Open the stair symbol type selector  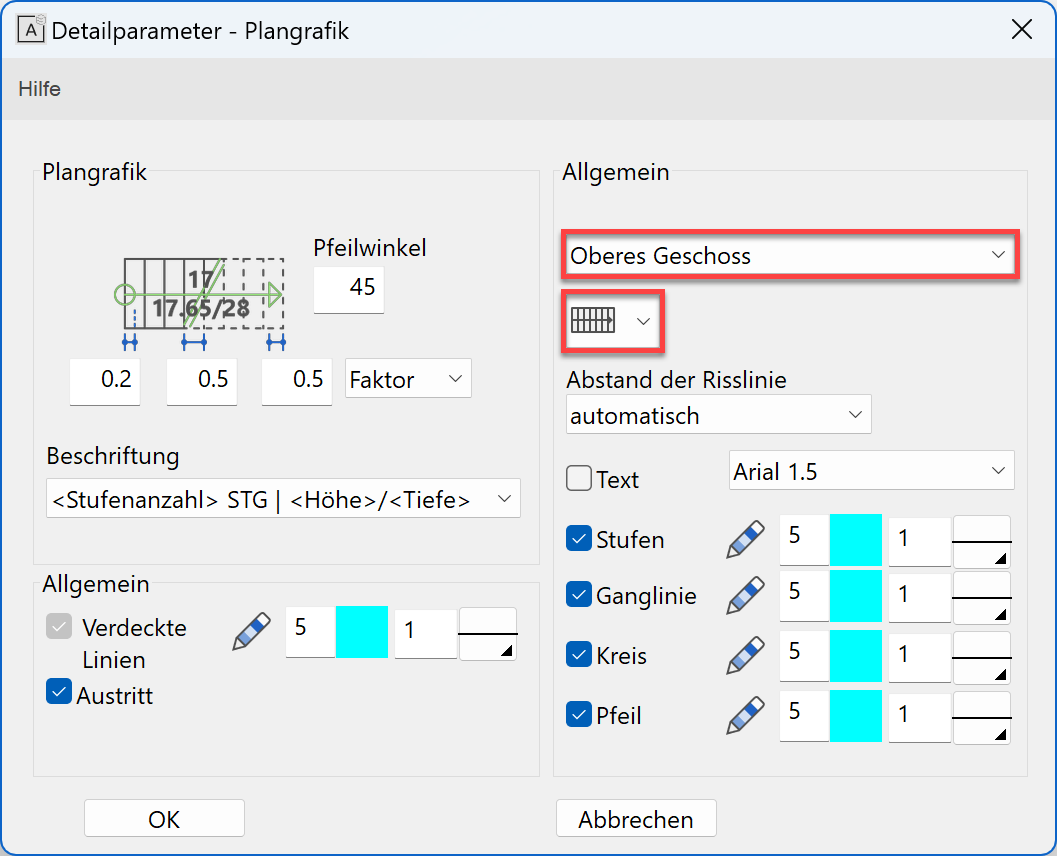pyautogui.click(x=612, y=321)
